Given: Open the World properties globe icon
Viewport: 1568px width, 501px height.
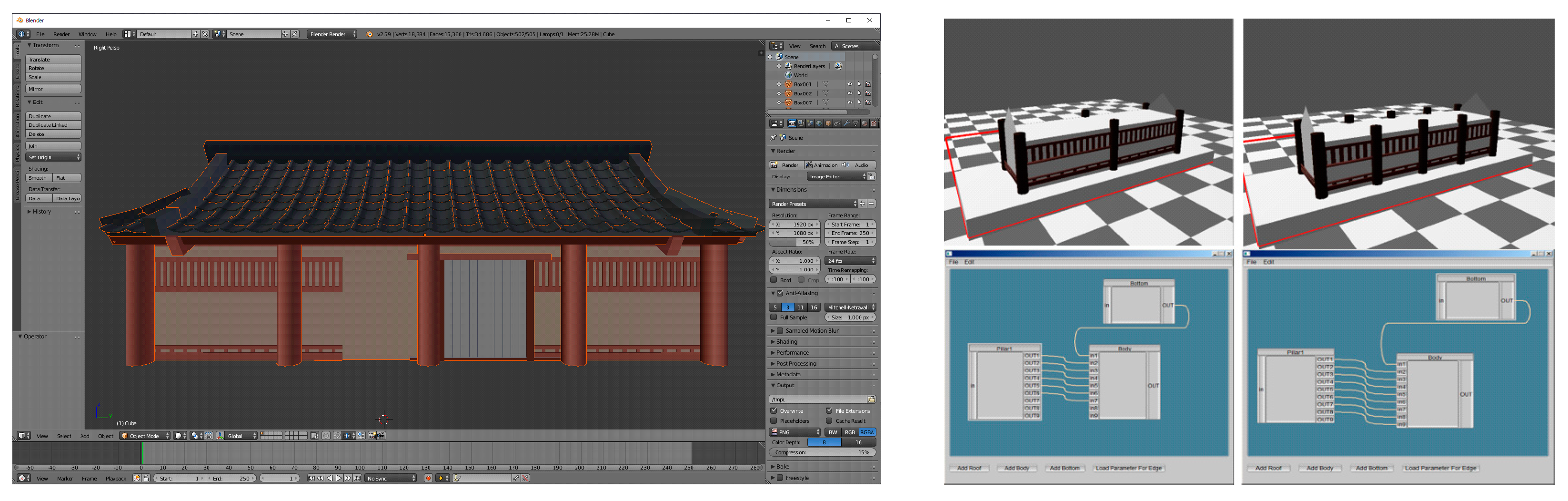Looking at the screenshot, I should (819, 124).
